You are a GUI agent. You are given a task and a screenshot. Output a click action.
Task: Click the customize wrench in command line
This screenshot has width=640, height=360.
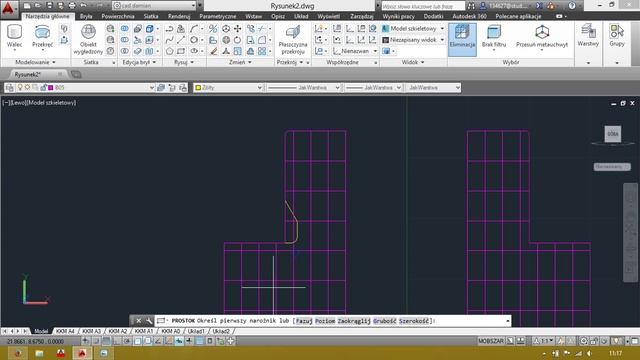tap(149, 321)
